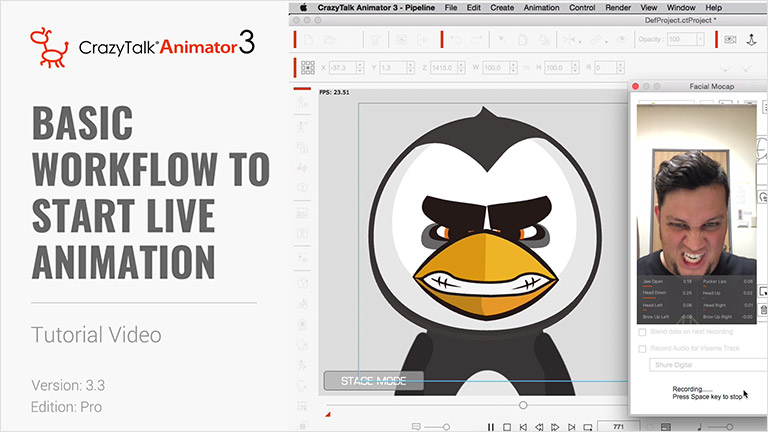Screen dimensions: 768x432
Task: Open the Window menu
Action: tap(681, 8)
